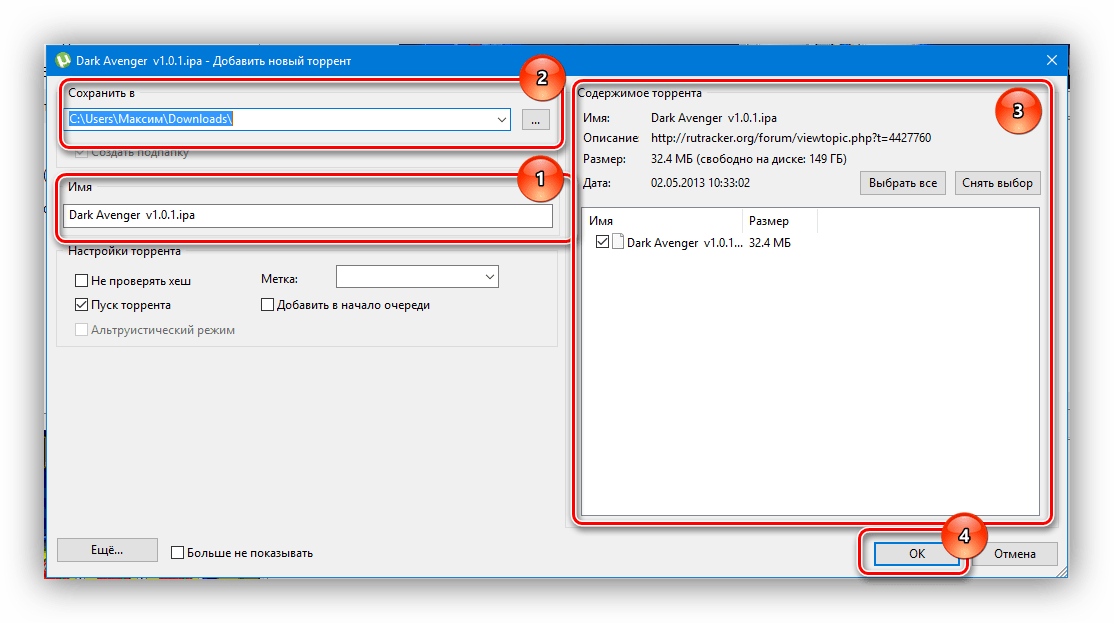Click the file icon next to Dark Avenger in the list

point(618,242)
